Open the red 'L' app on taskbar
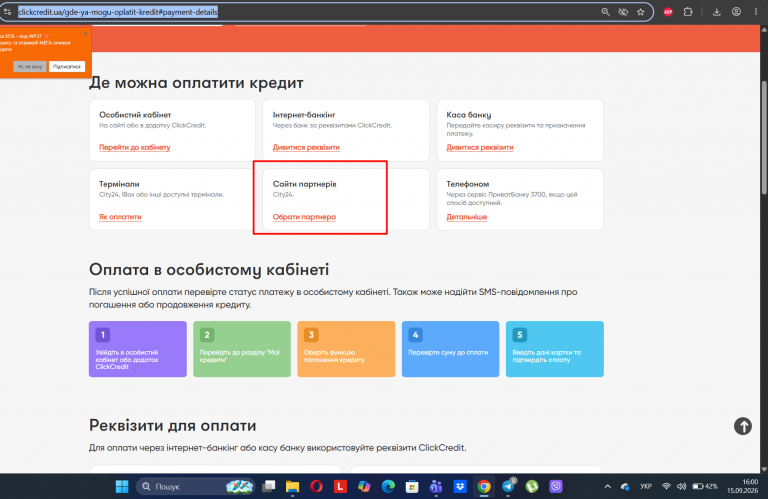 (340, 486)
